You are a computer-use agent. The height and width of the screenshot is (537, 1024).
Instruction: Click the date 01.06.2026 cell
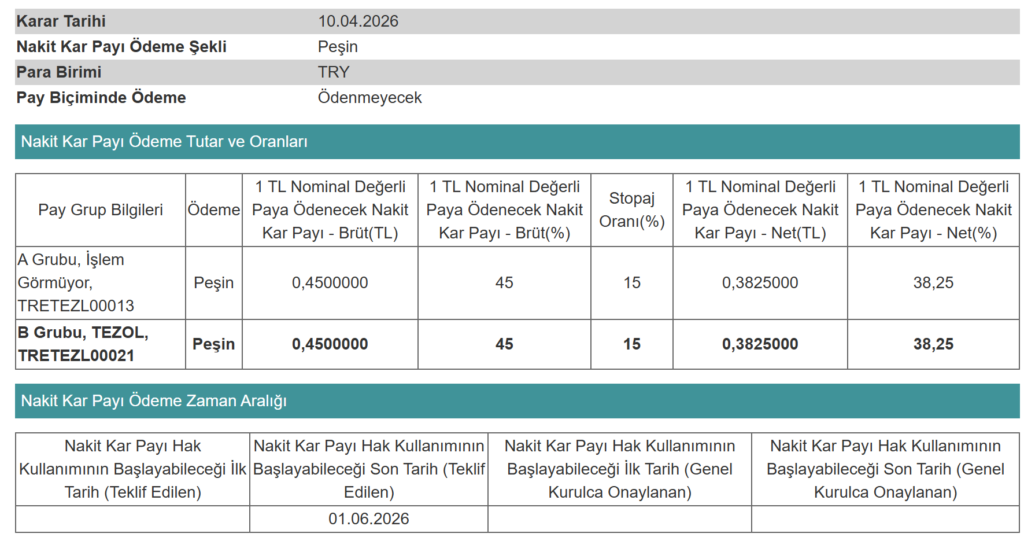click(x=368, y=519)
